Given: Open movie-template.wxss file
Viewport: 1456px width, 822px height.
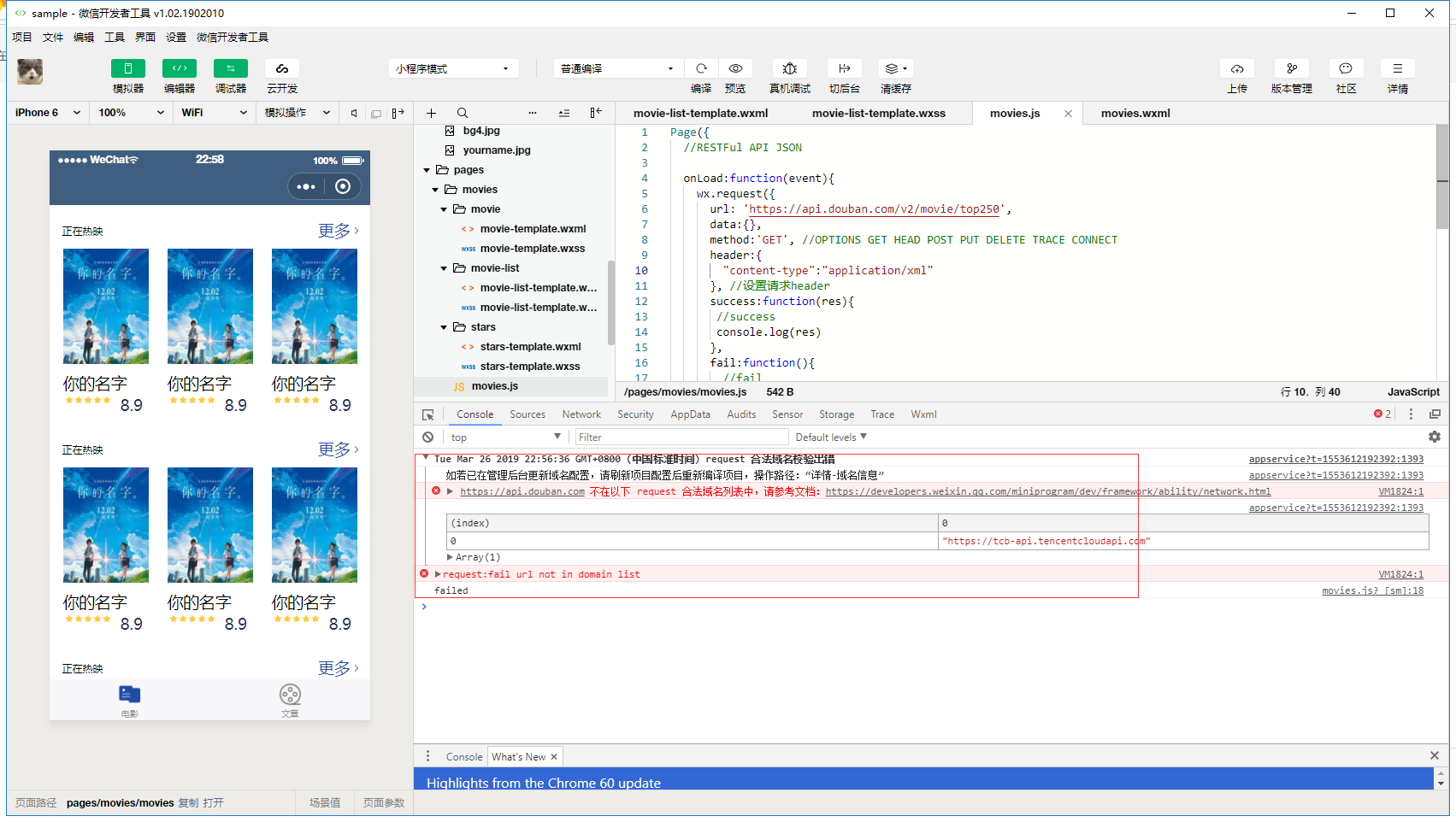Looking at the screenshot, I should click(x=532, y=249).
